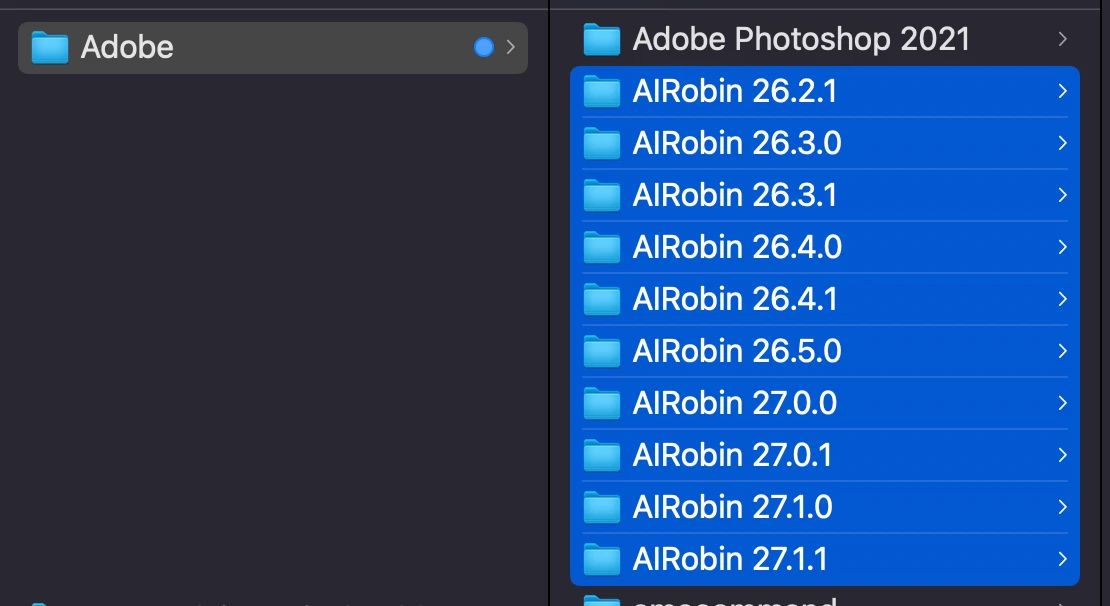Viewport: 1110px width, 606px height.
Task: Select the AIRobin 26.4.1 folder icon
Action: coord(602,299)
